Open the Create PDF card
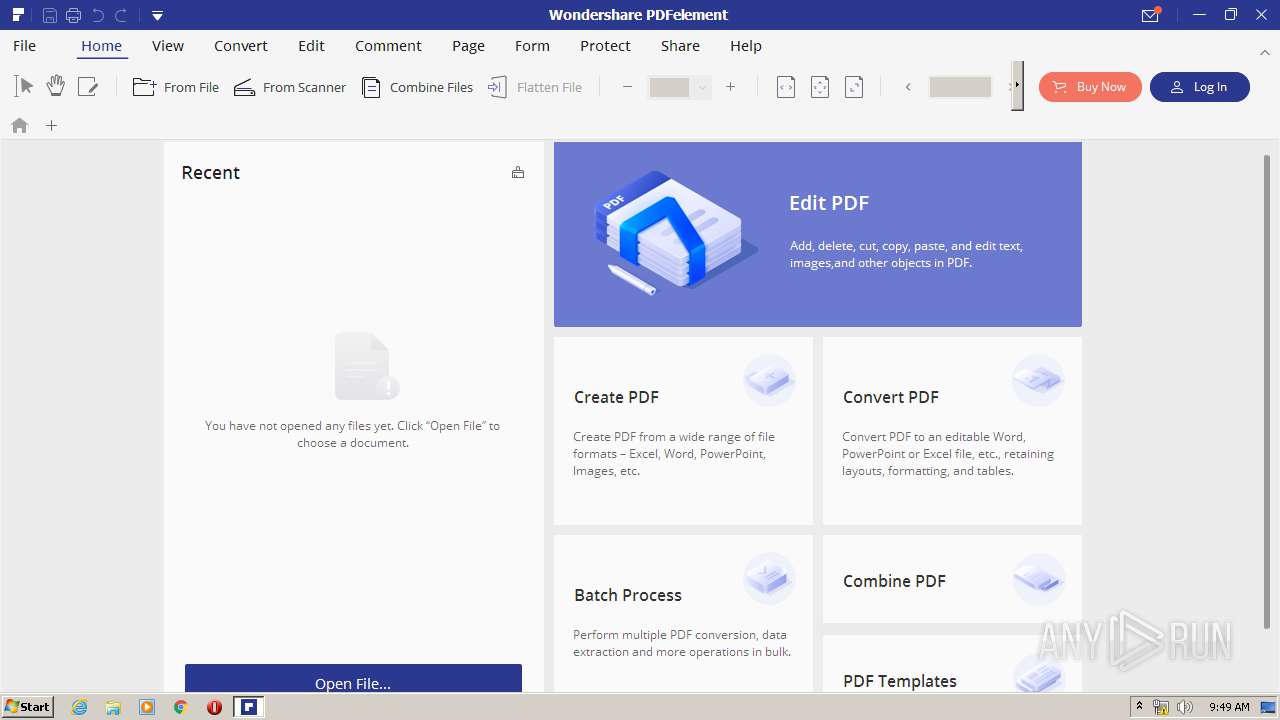1280x720 pixels. tap(683, 431)
